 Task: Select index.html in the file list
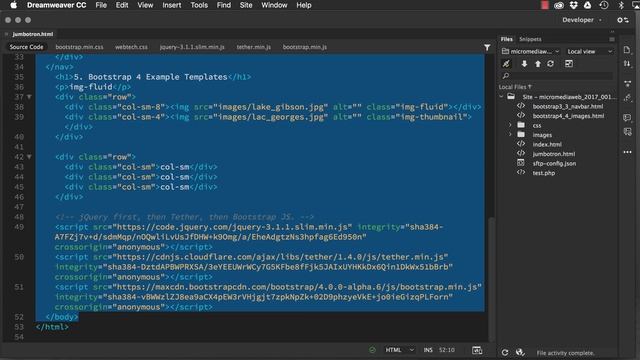[x=547, y=144]
